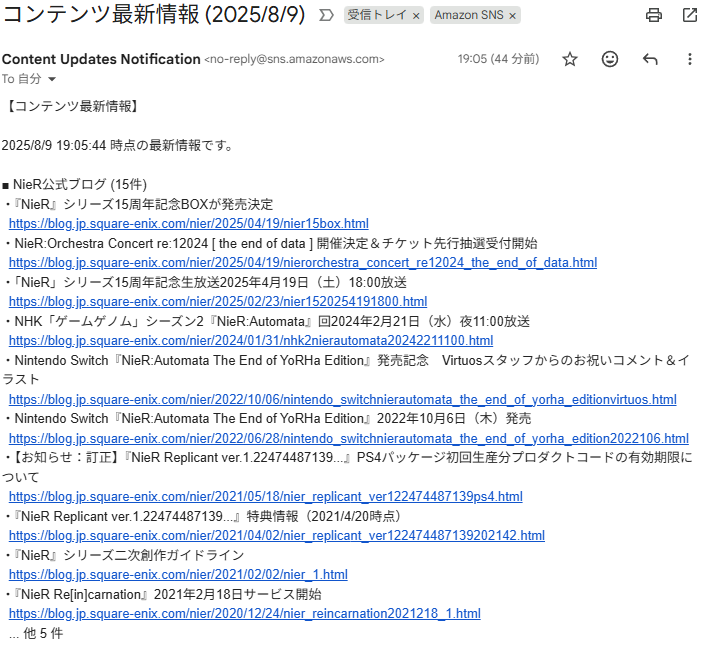Open the nier_1.html guideline link

tap(178, 575)
